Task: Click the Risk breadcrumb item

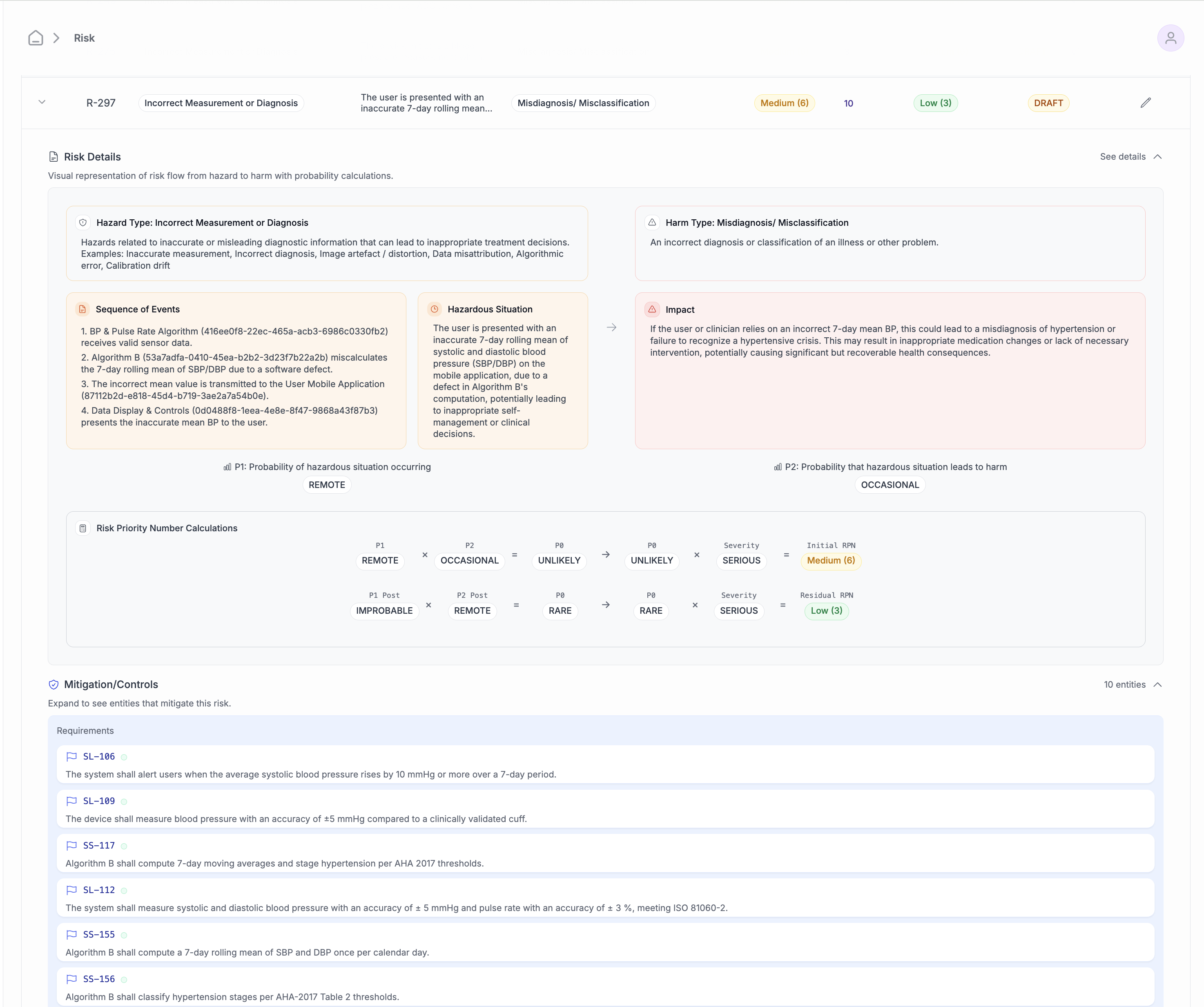Action: click(x=84, y=38)
